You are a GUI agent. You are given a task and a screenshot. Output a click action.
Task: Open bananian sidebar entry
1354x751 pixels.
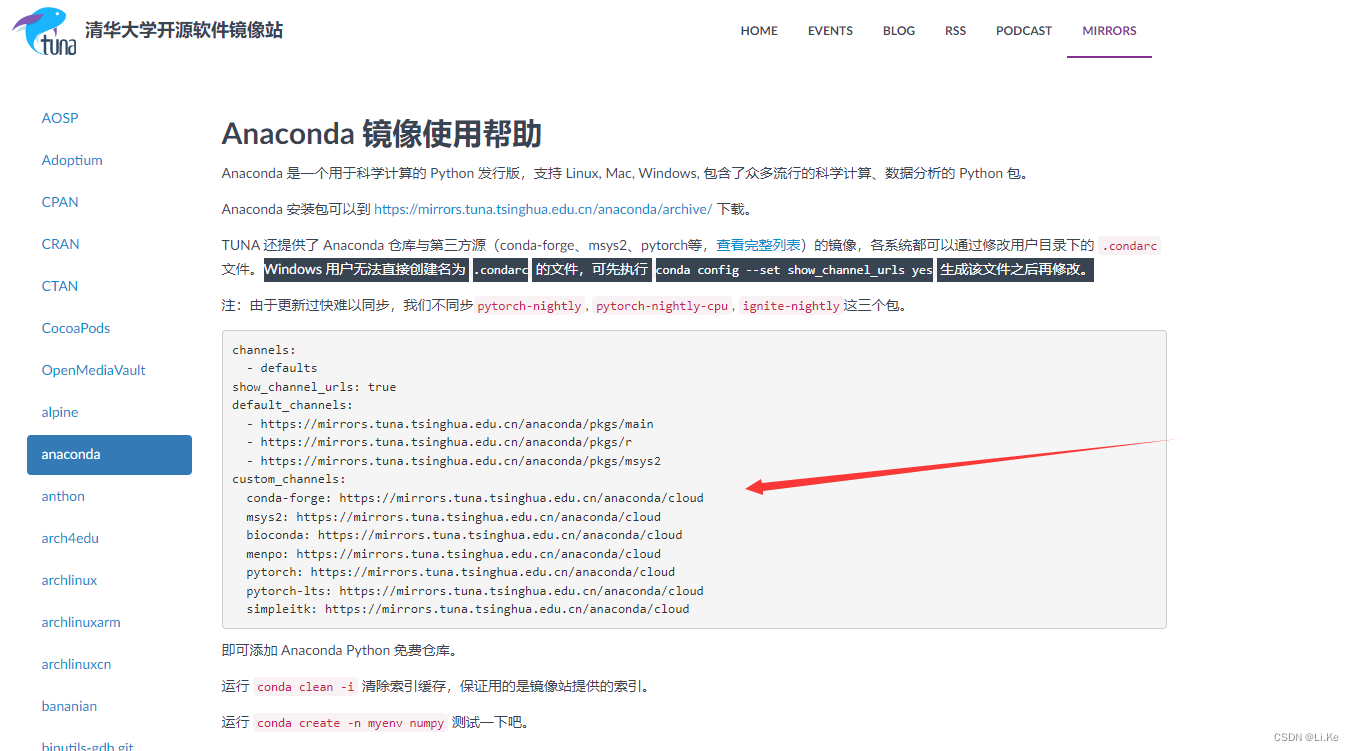point(69,706)
